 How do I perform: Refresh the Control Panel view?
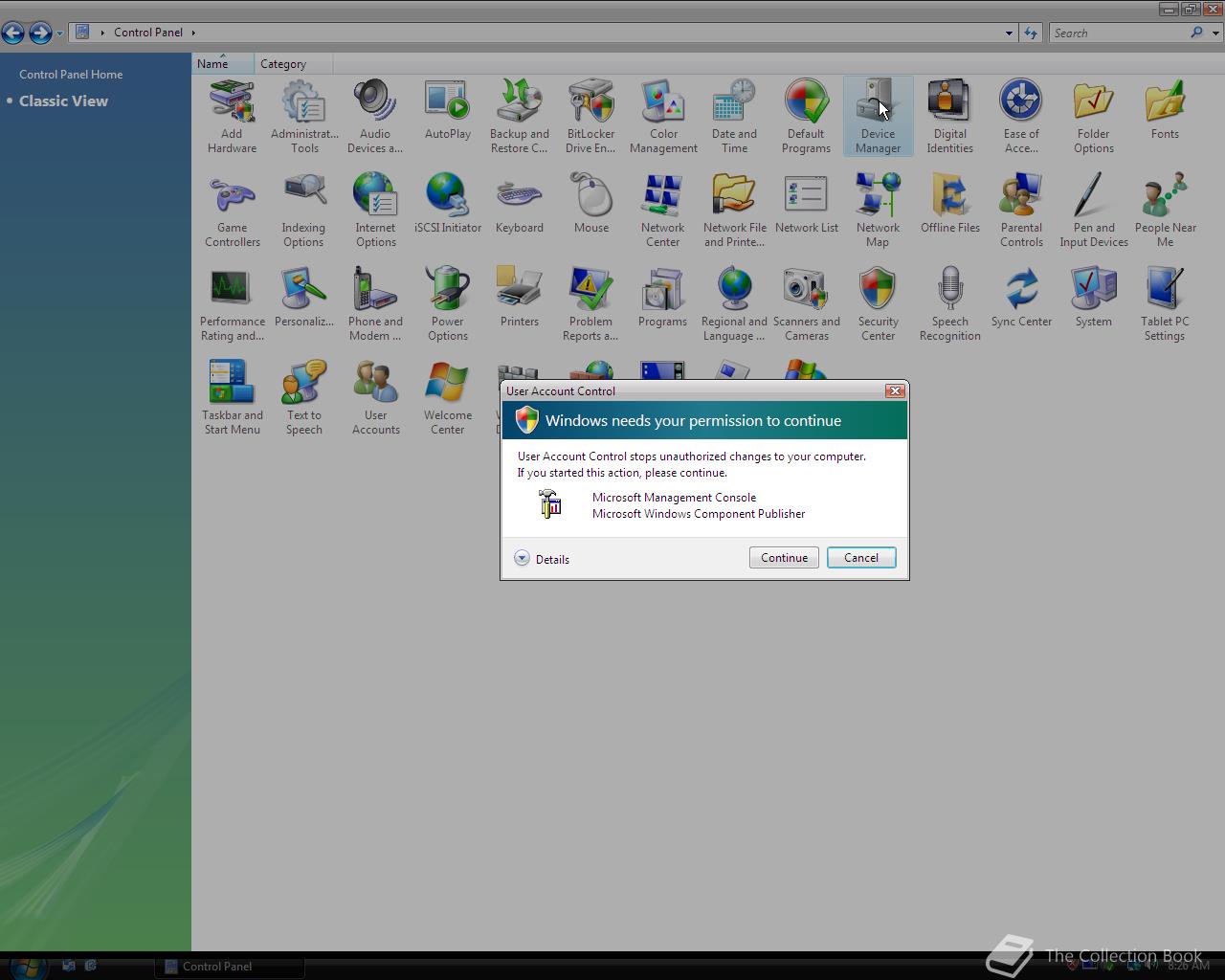[x=1031, y=33]
